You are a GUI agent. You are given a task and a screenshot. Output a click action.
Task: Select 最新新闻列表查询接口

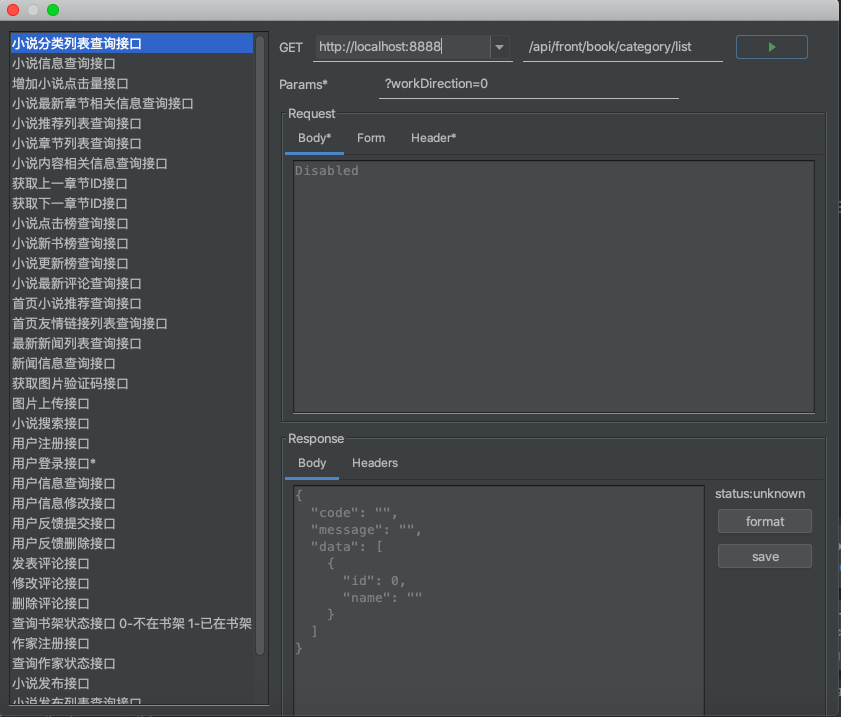132,344
